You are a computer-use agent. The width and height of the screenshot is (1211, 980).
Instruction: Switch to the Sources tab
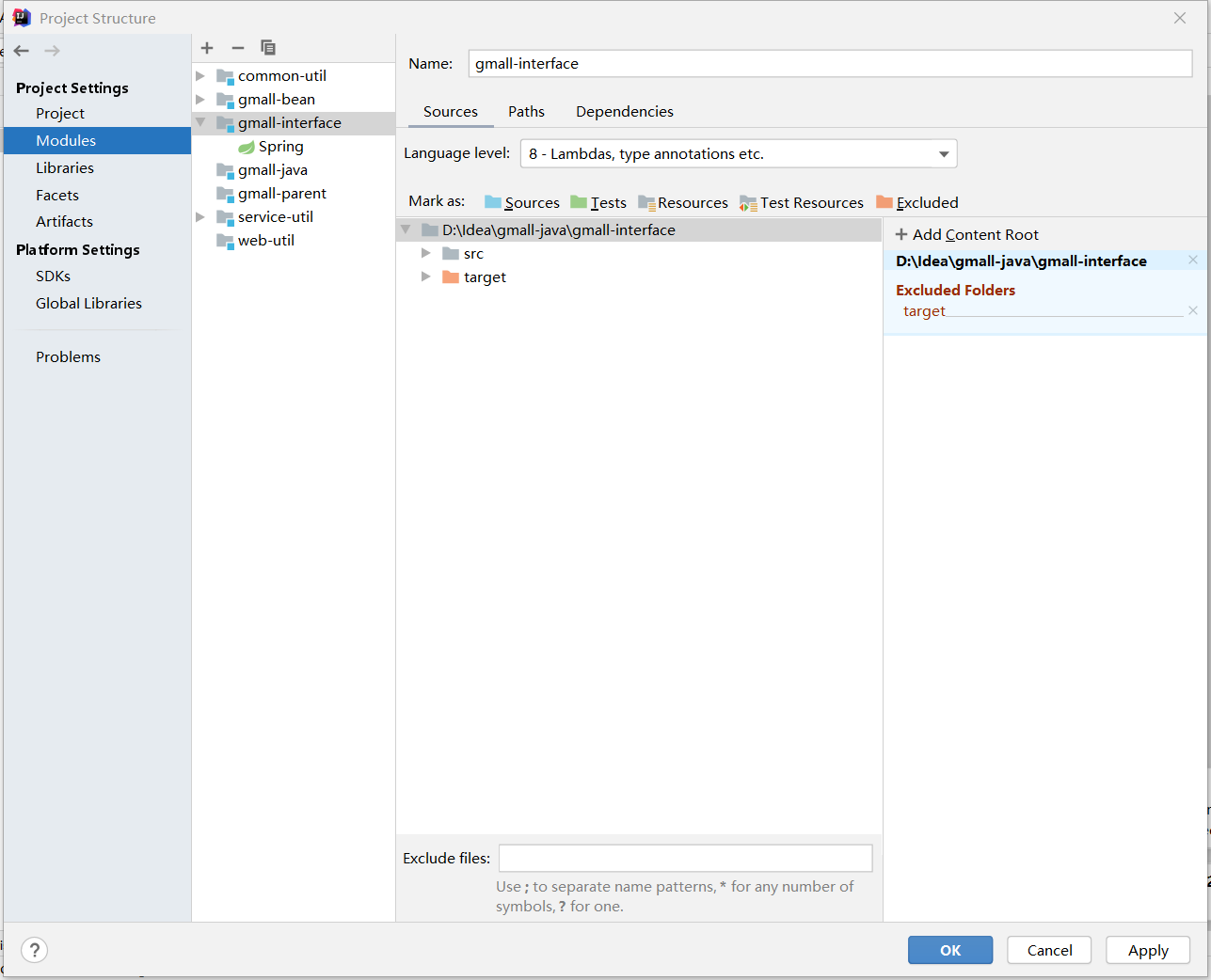click(x=451, y=112)
